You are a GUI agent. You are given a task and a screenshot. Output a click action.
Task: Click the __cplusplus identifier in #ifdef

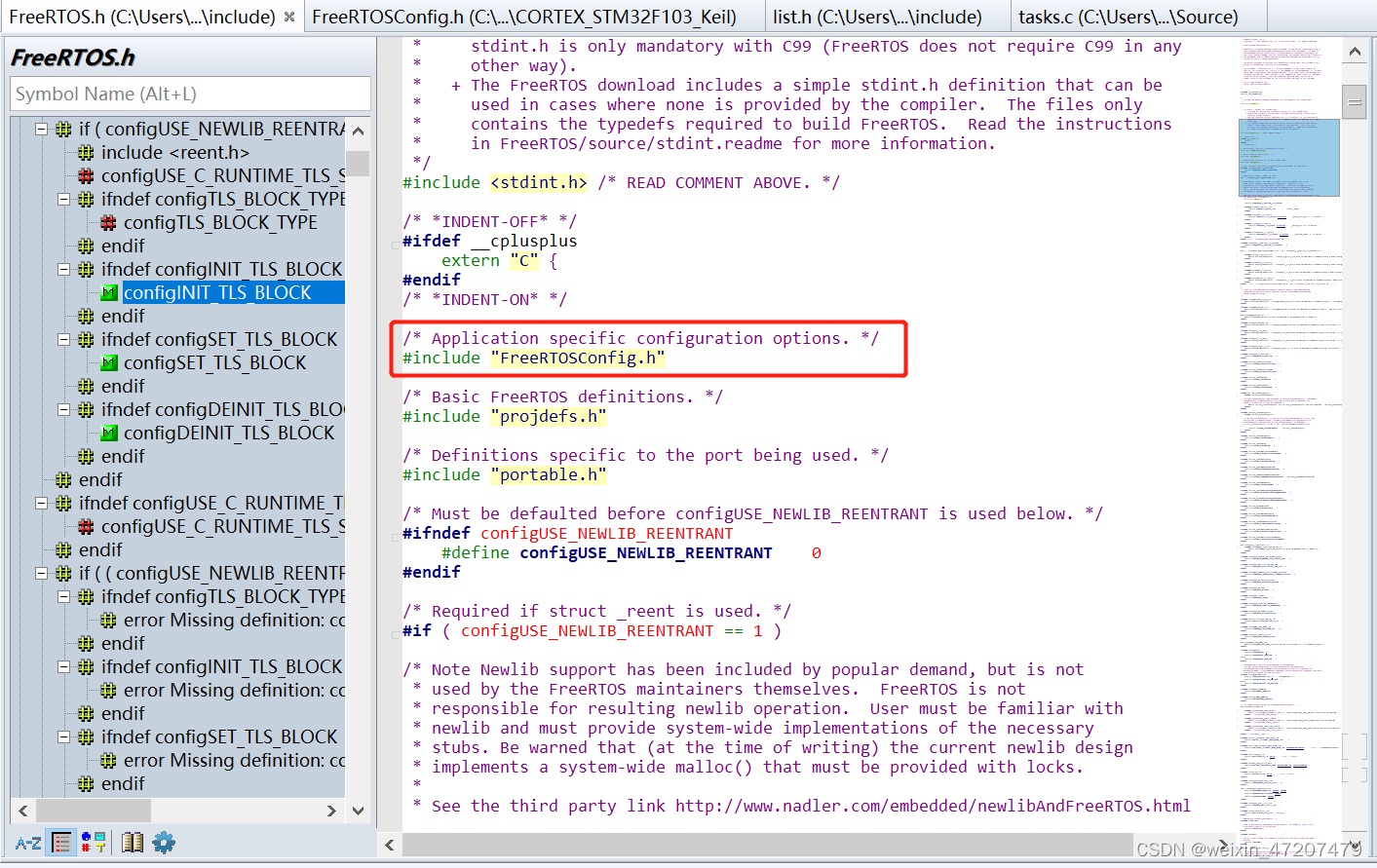[x=524, y=242]
